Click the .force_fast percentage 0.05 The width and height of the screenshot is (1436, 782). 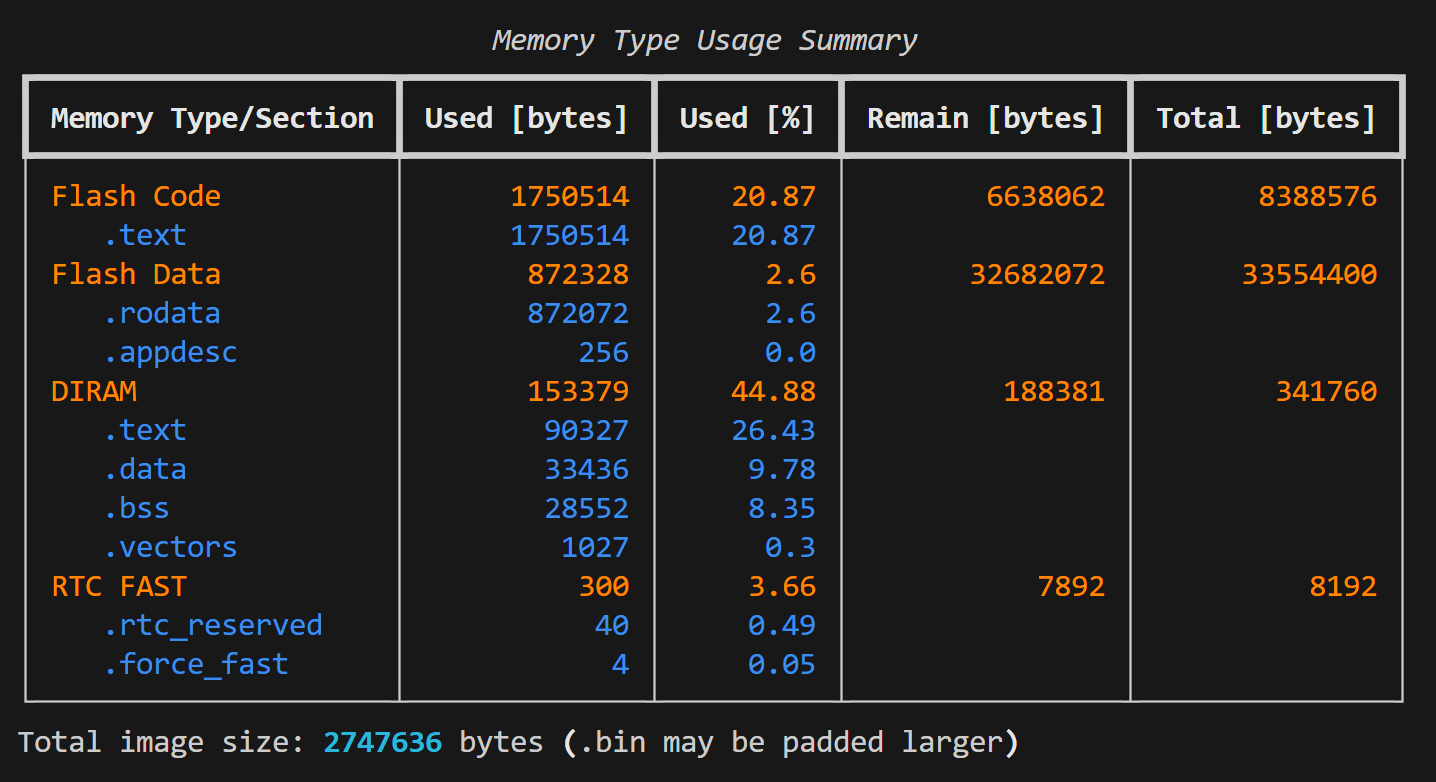click(782, 664)
